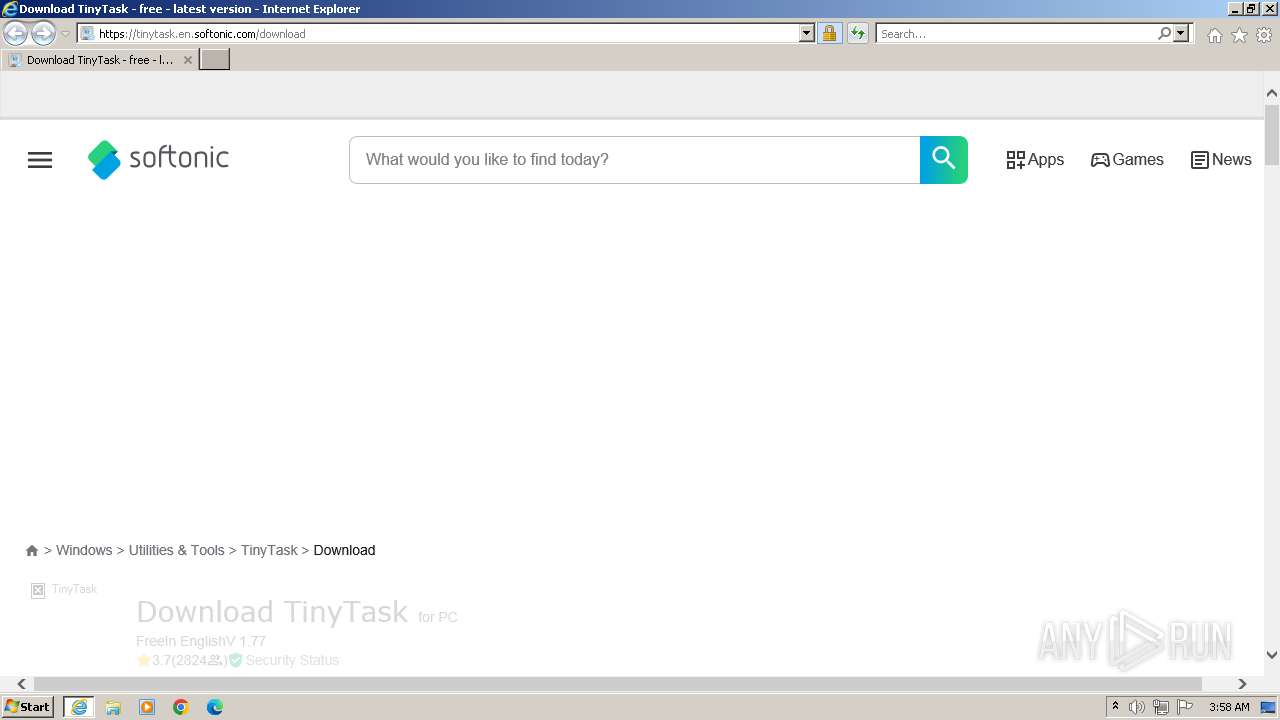The height and width of the screenshot is (720, 1280).
Task: Click the horizontal scrollbar right arrow
Action: click(x=1242, y=684)
